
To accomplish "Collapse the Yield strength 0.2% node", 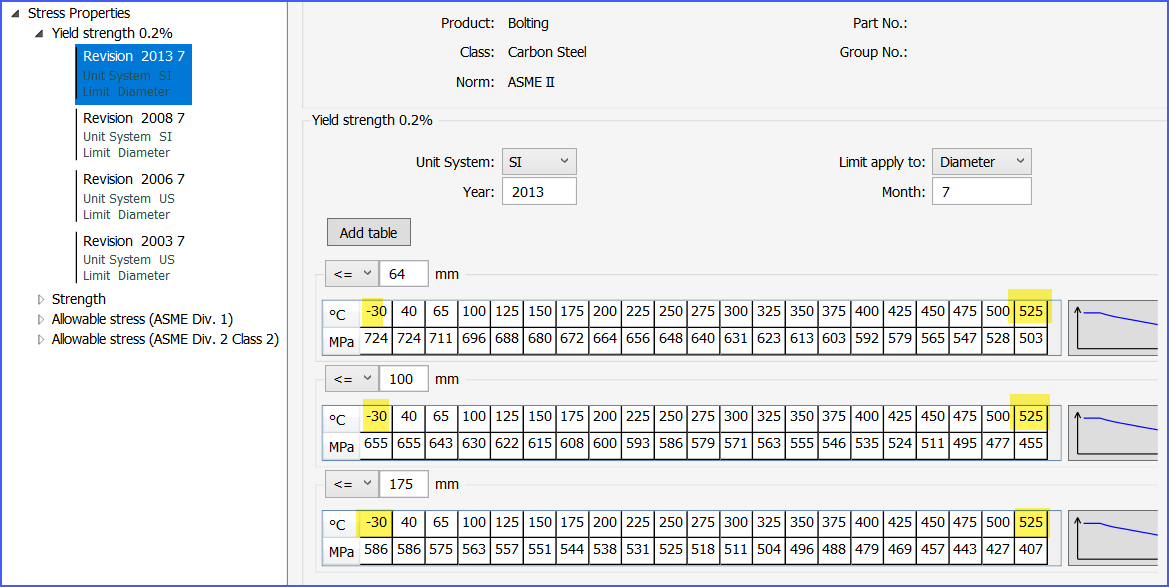I will tap(39, 34).
